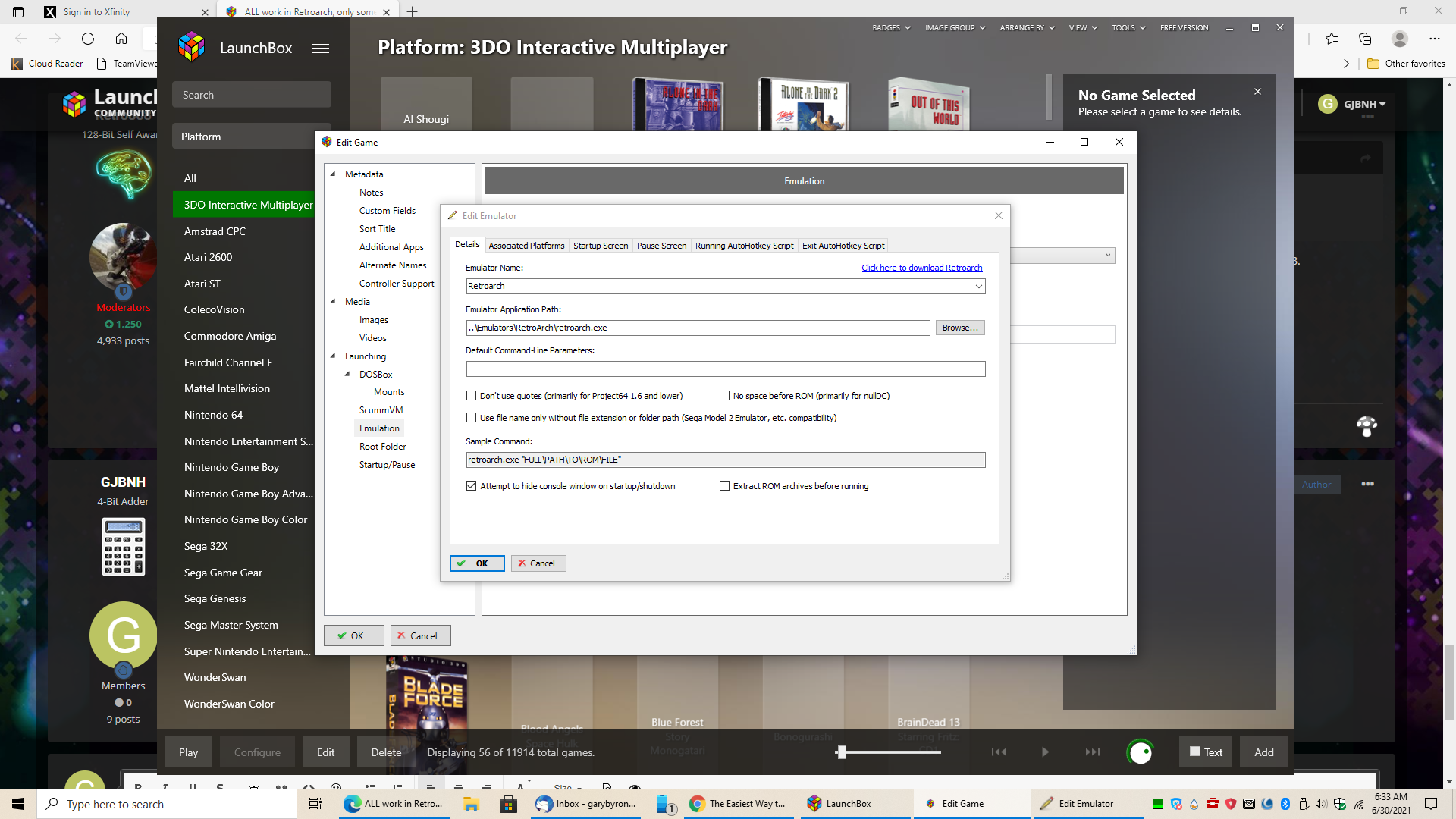Confirm Edit Emulator with OK
This screenshot has height=819, width=1456.
point(477,563)
